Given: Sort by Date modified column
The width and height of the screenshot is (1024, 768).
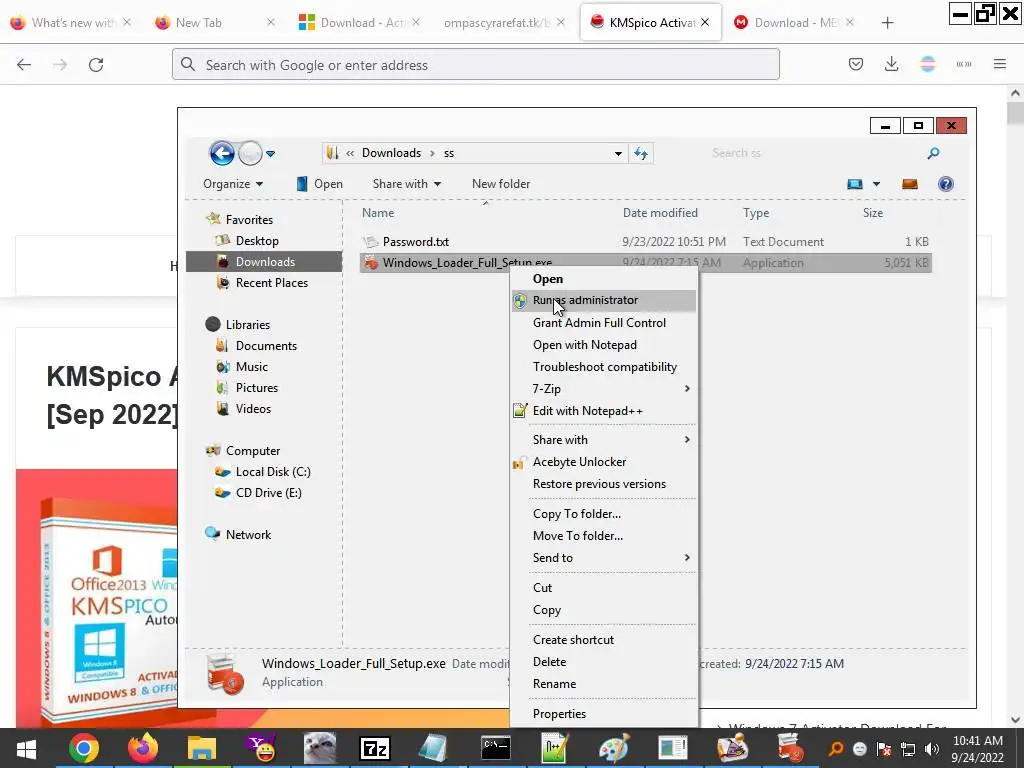Looking at the screenshot, I should pos(660,213).
